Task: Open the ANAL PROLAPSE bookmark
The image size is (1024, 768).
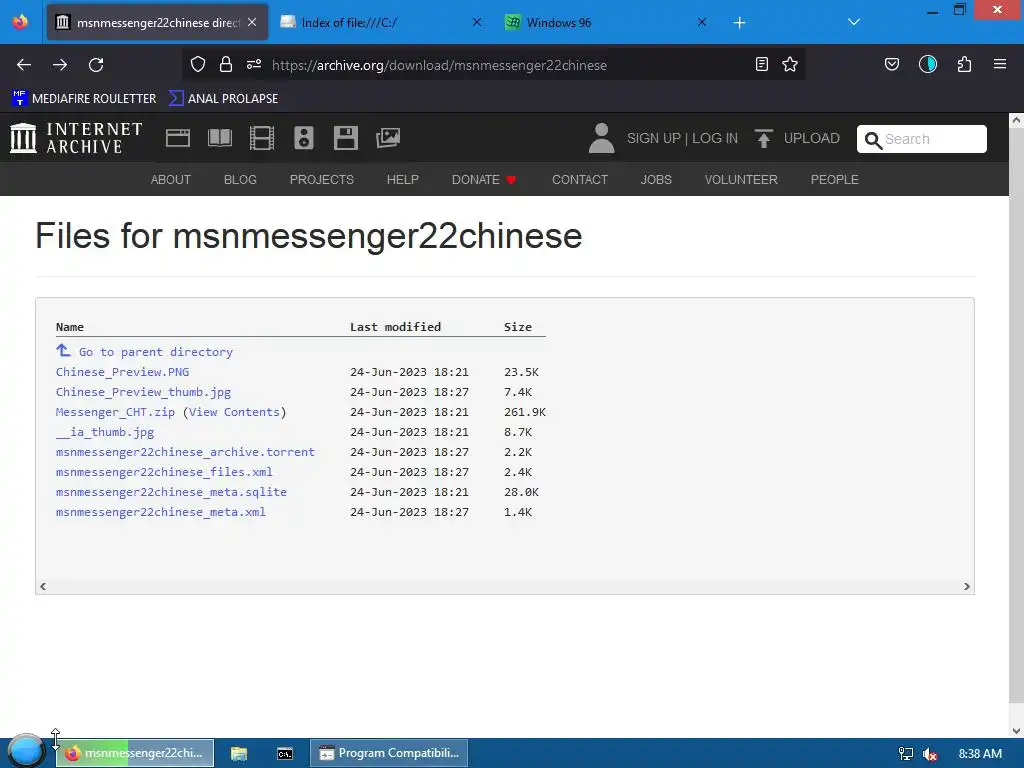Action: 223,99
